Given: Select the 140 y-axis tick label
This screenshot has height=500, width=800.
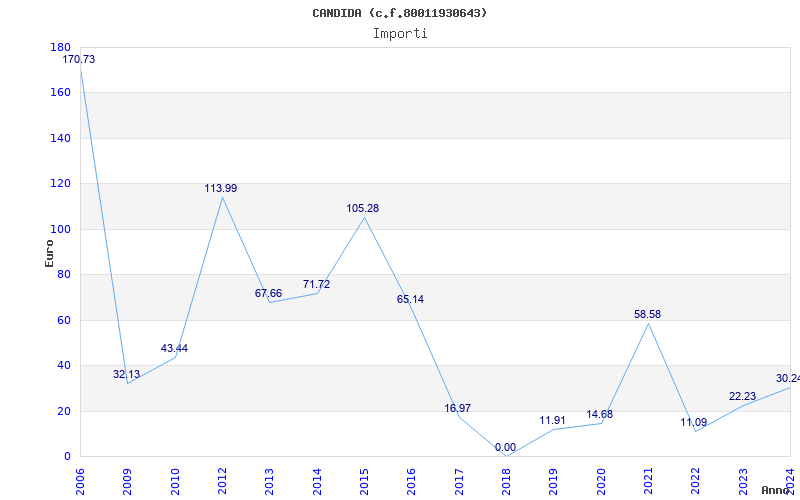Looking at the screenshot, I should point(60,138).
